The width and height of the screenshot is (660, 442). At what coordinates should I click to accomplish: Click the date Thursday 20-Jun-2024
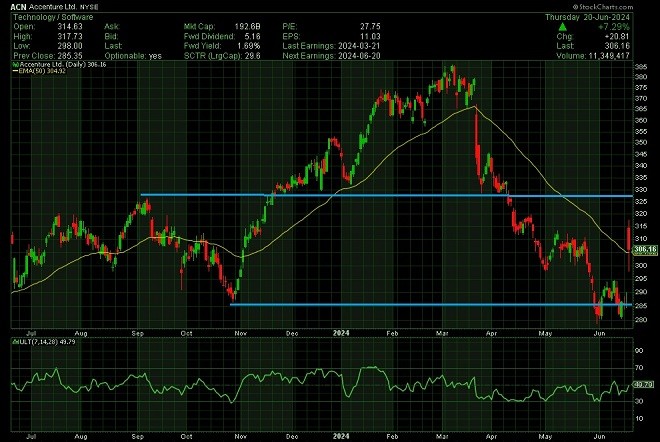tap(587, 17)
